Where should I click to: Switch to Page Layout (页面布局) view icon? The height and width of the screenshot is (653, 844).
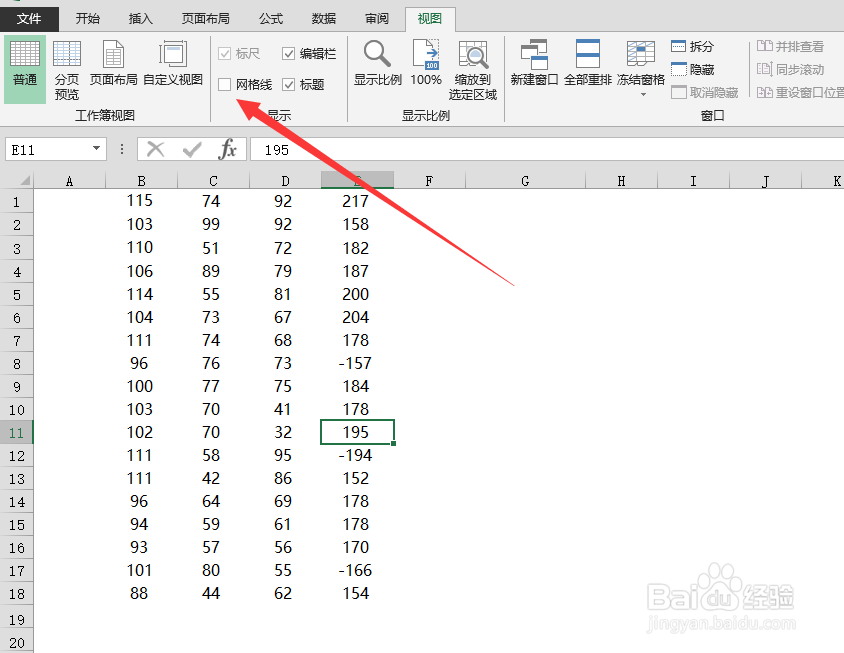114,64
